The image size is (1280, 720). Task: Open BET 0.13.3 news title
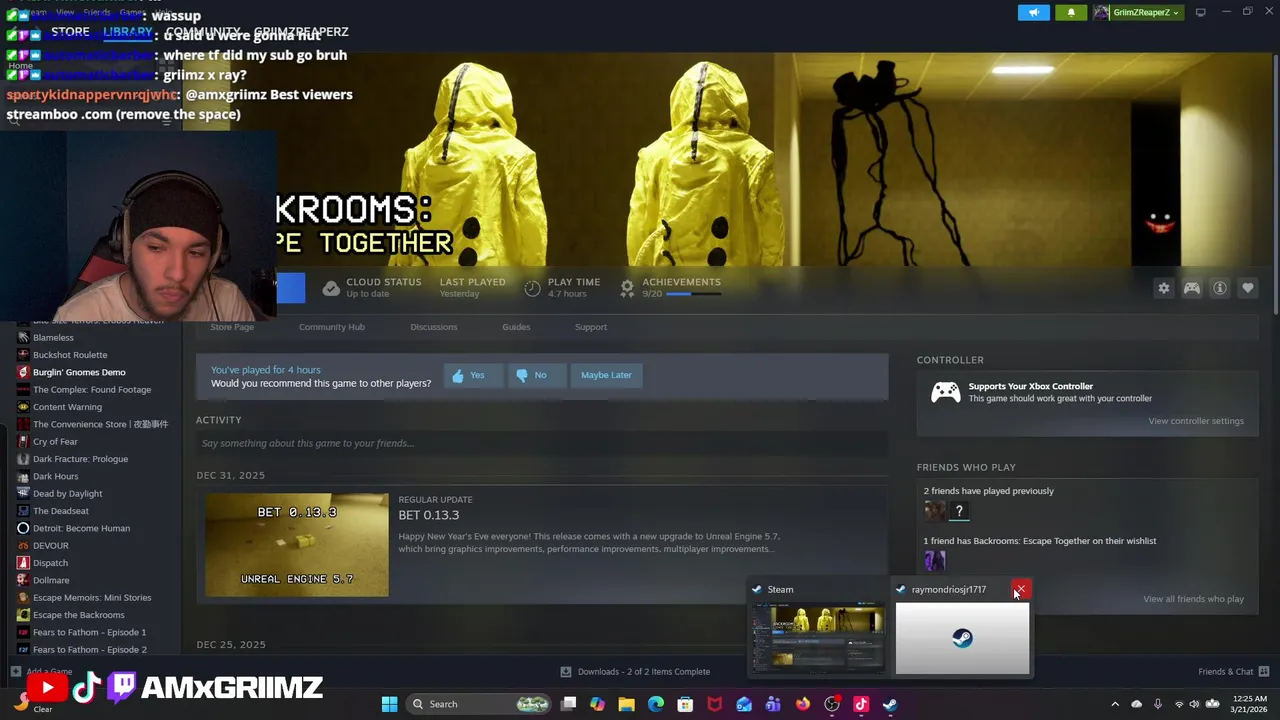pos(429,515)
